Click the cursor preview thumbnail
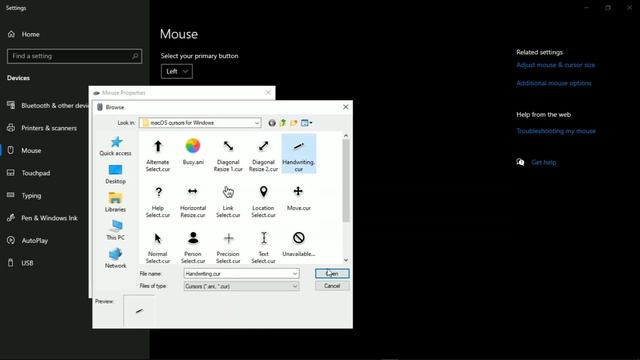640x360 pixels. [139, 311]
